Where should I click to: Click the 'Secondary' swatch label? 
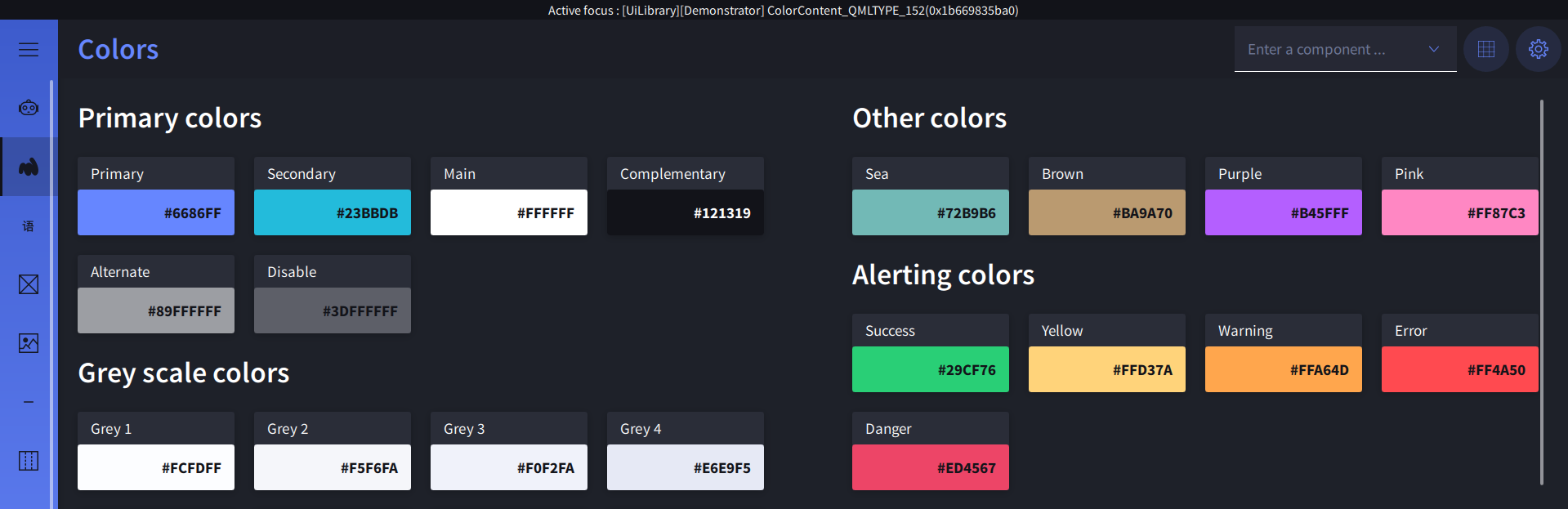302,174
